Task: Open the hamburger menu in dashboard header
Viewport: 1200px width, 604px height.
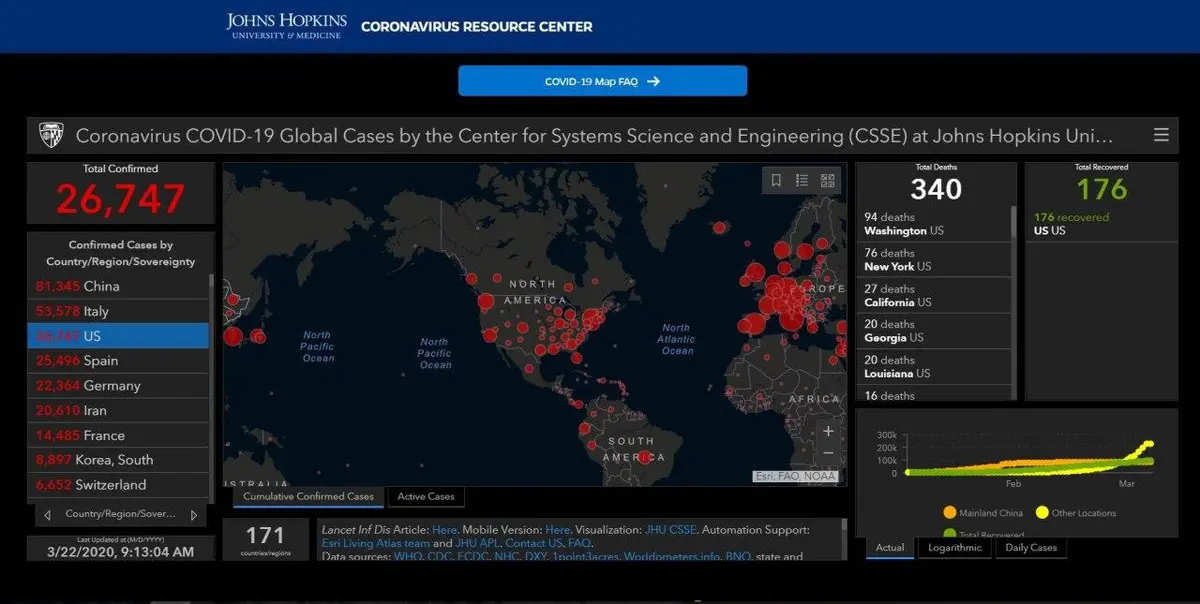Action: pos(1161,135)
